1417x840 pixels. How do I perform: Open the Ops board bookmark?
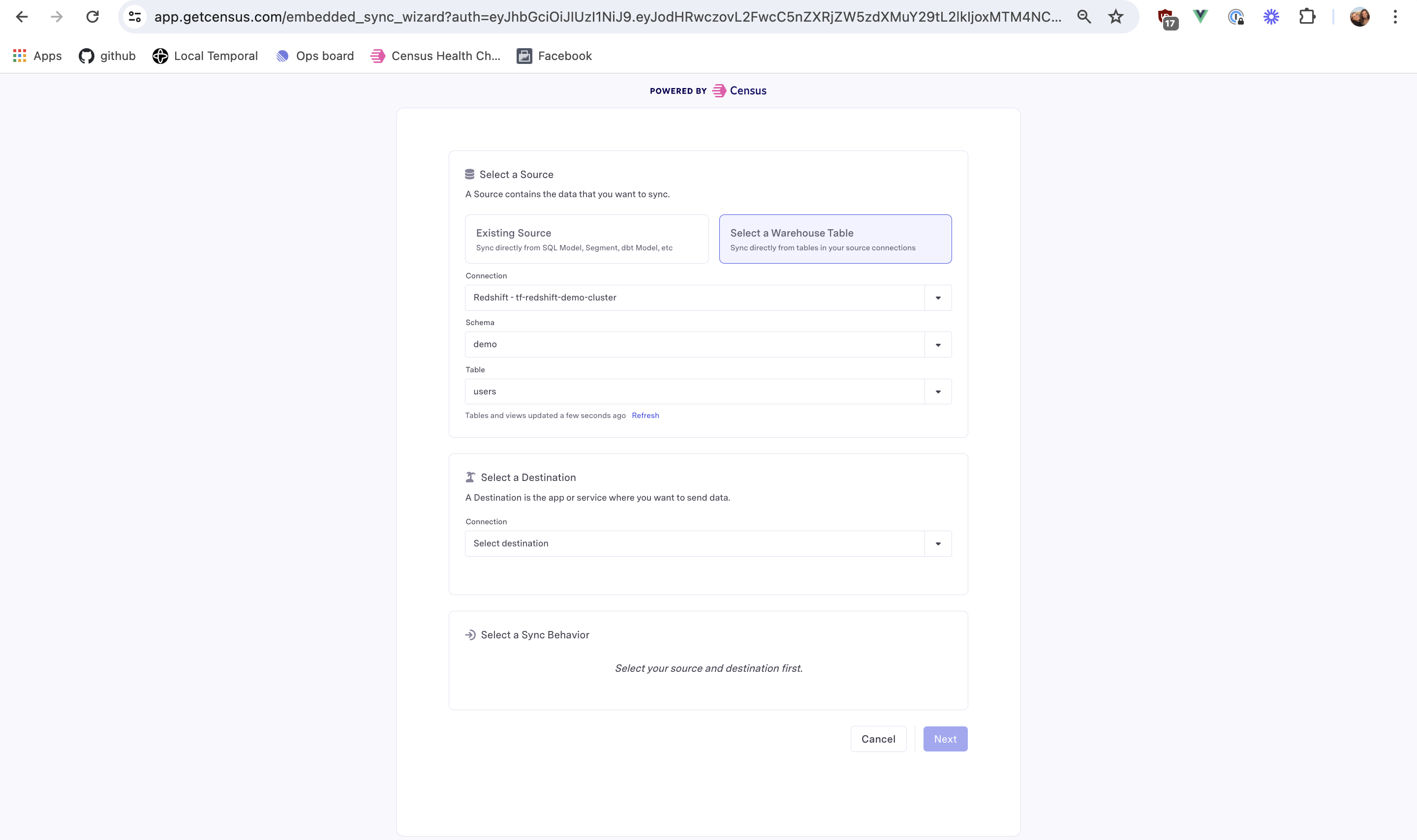[314, 56]
